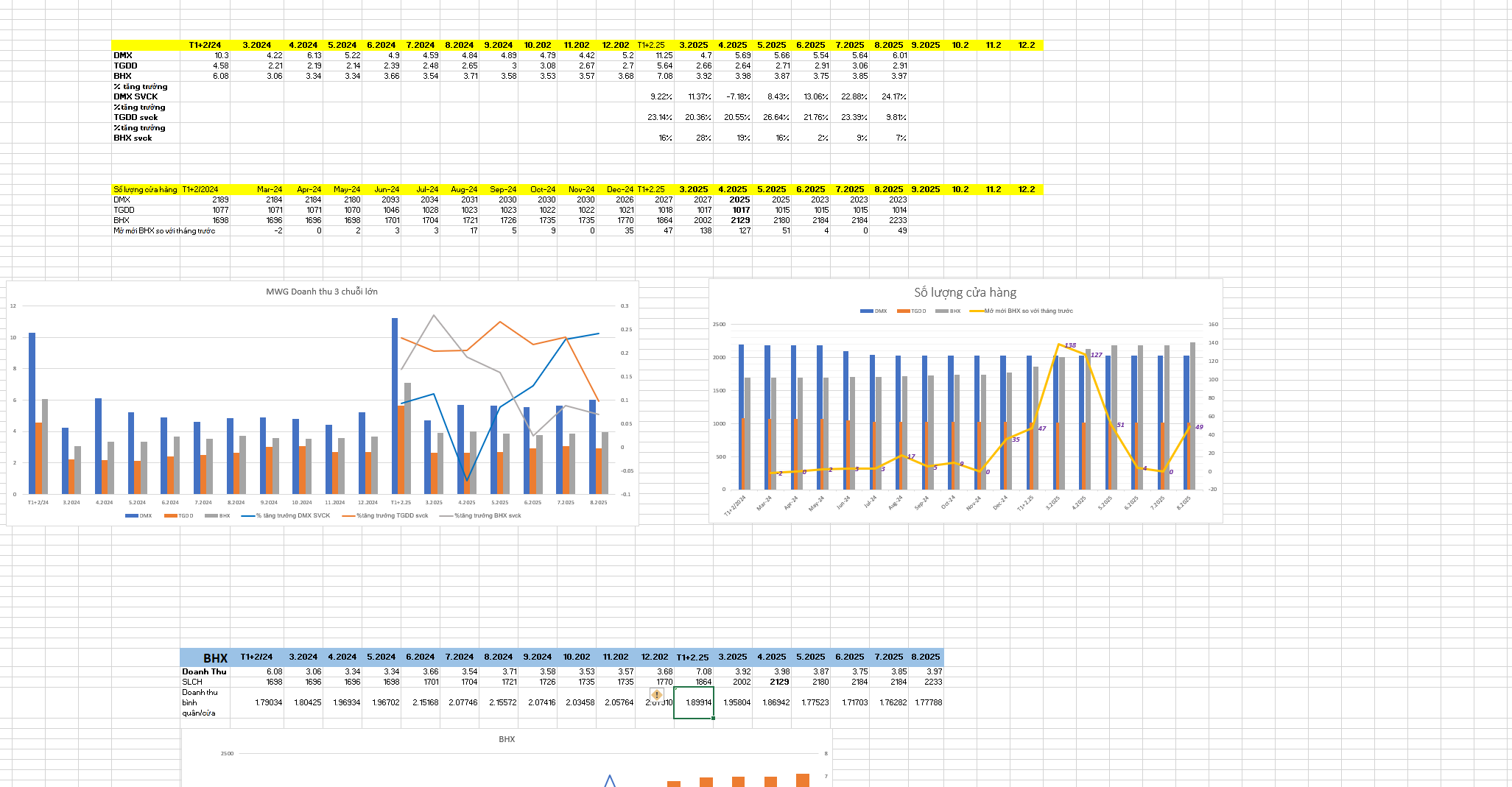Select the "Số lượng cửa hàng" chart title
1512x787 pixels.
[966, 292]
